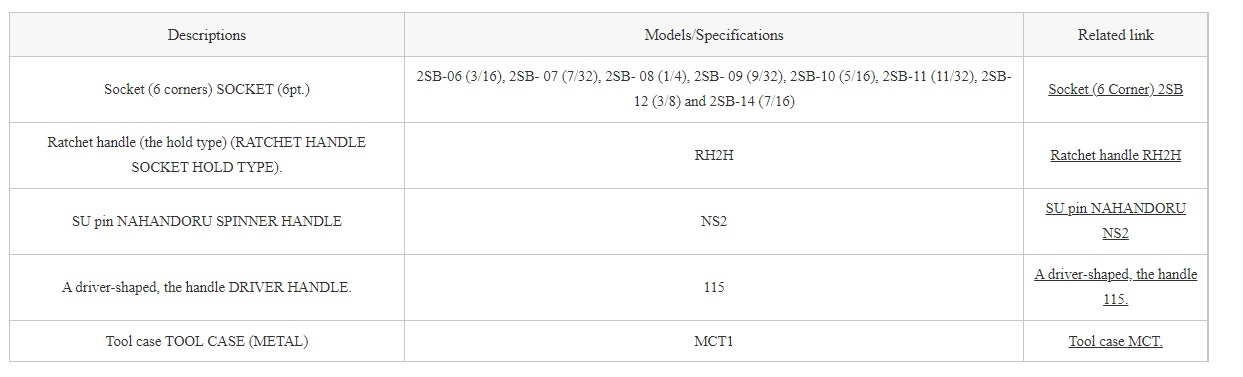
Task: Click the RH2H model specification cell
Action: [714, 155]
